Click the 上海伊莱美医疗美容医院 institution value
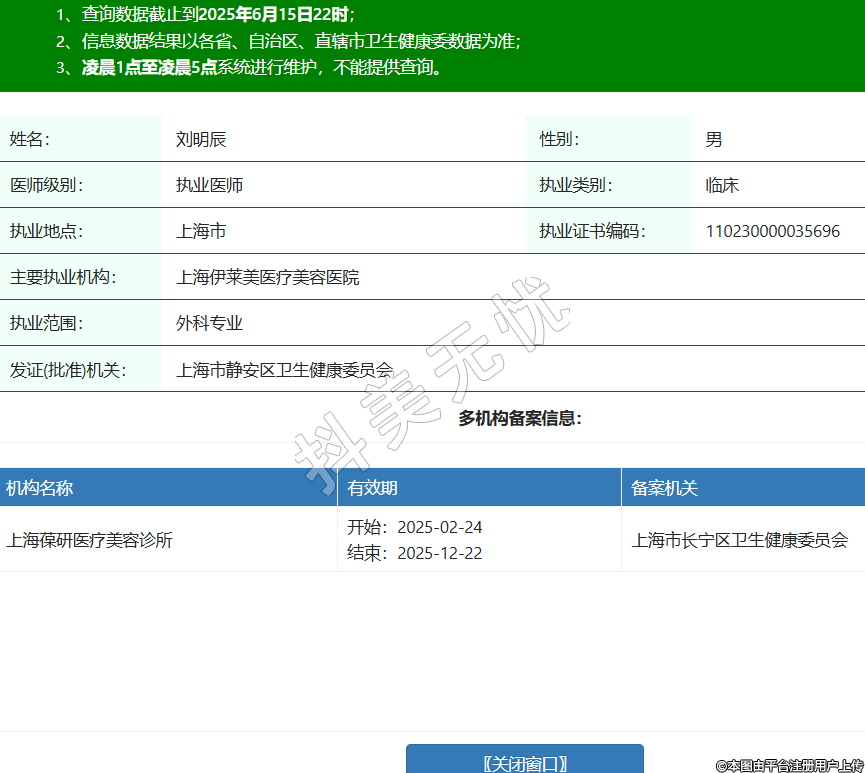The image size is (865, 773). coord(267,277)
